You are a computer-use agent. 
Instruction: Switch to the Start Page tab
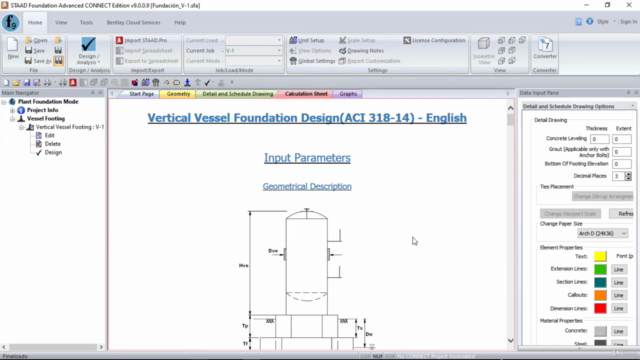(x=141, y=94)
